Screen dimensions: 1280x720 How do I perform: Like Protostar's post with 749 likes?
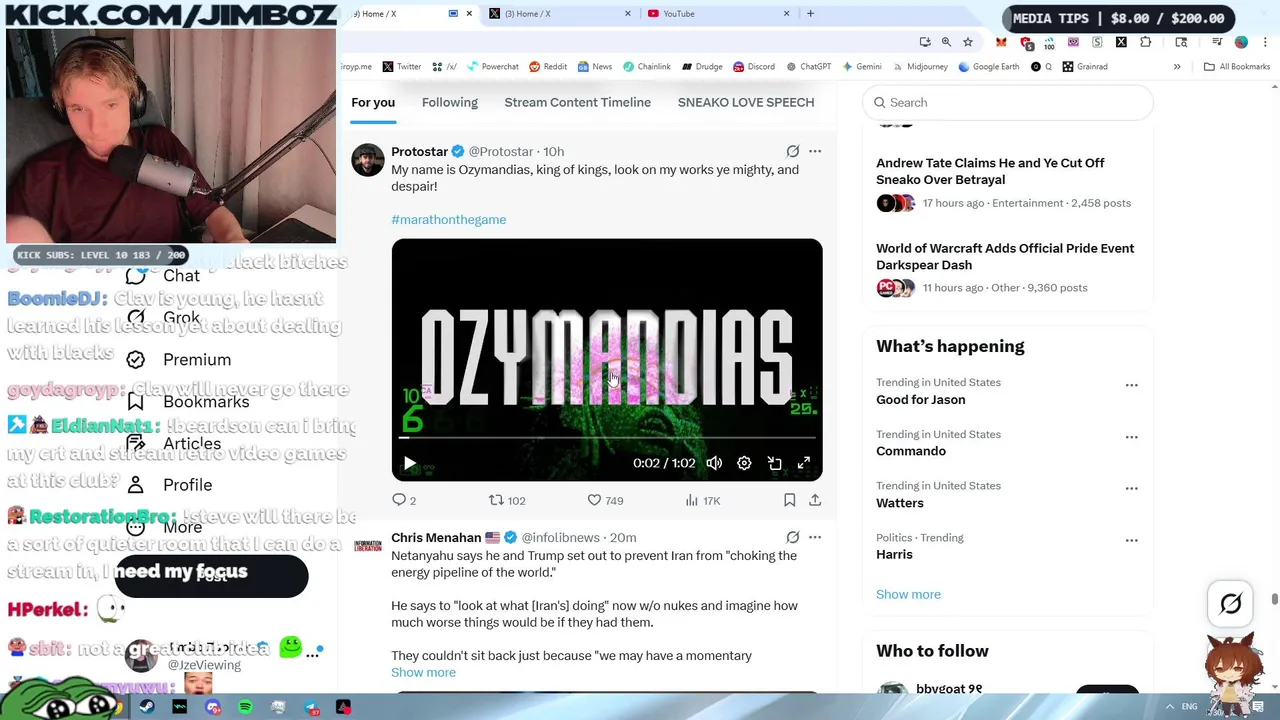pyautogui.click(x=605, y=500)
